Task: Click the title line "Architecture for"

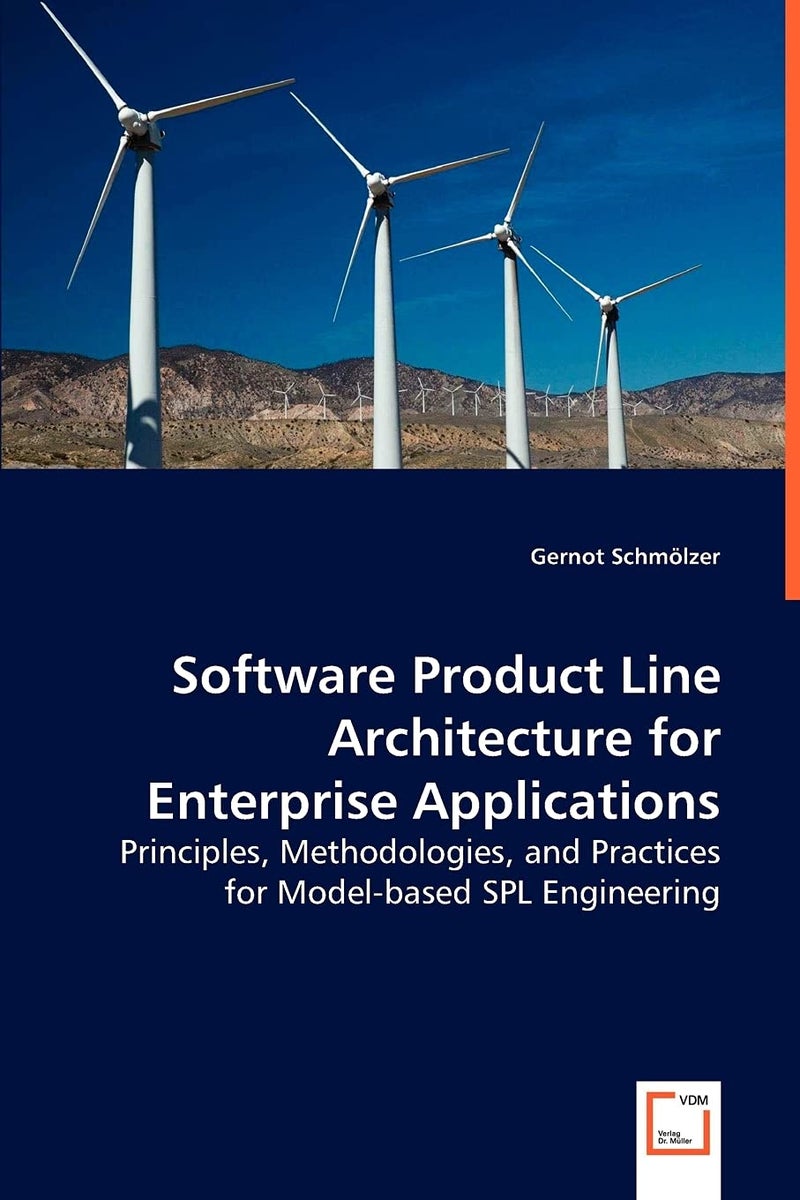Action: (524, 739)
